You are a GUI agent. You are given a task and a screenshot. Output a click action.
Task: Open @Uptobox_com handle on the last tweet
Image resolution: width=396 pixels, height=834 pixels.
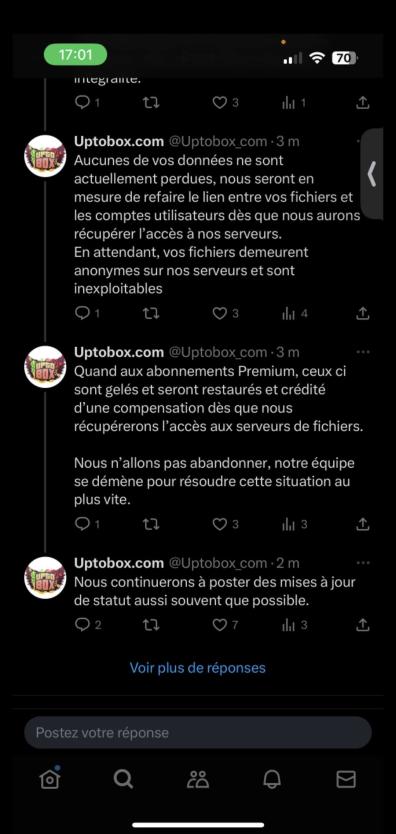(218, 563)
